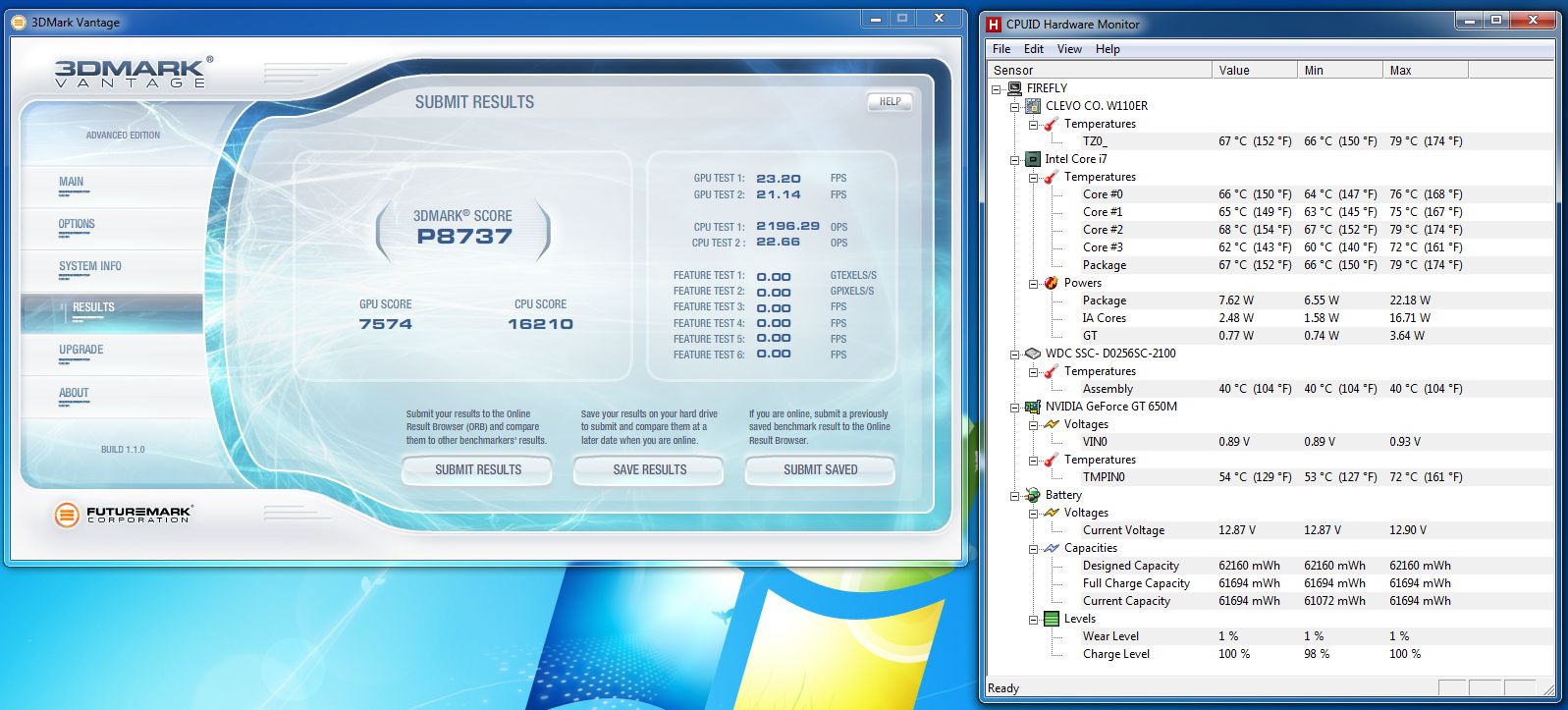Viewport: 1568px width, 710px height.
Task: Click the orange icon in the 3DMark Vantage title bar
Action: tap(18, 22)
